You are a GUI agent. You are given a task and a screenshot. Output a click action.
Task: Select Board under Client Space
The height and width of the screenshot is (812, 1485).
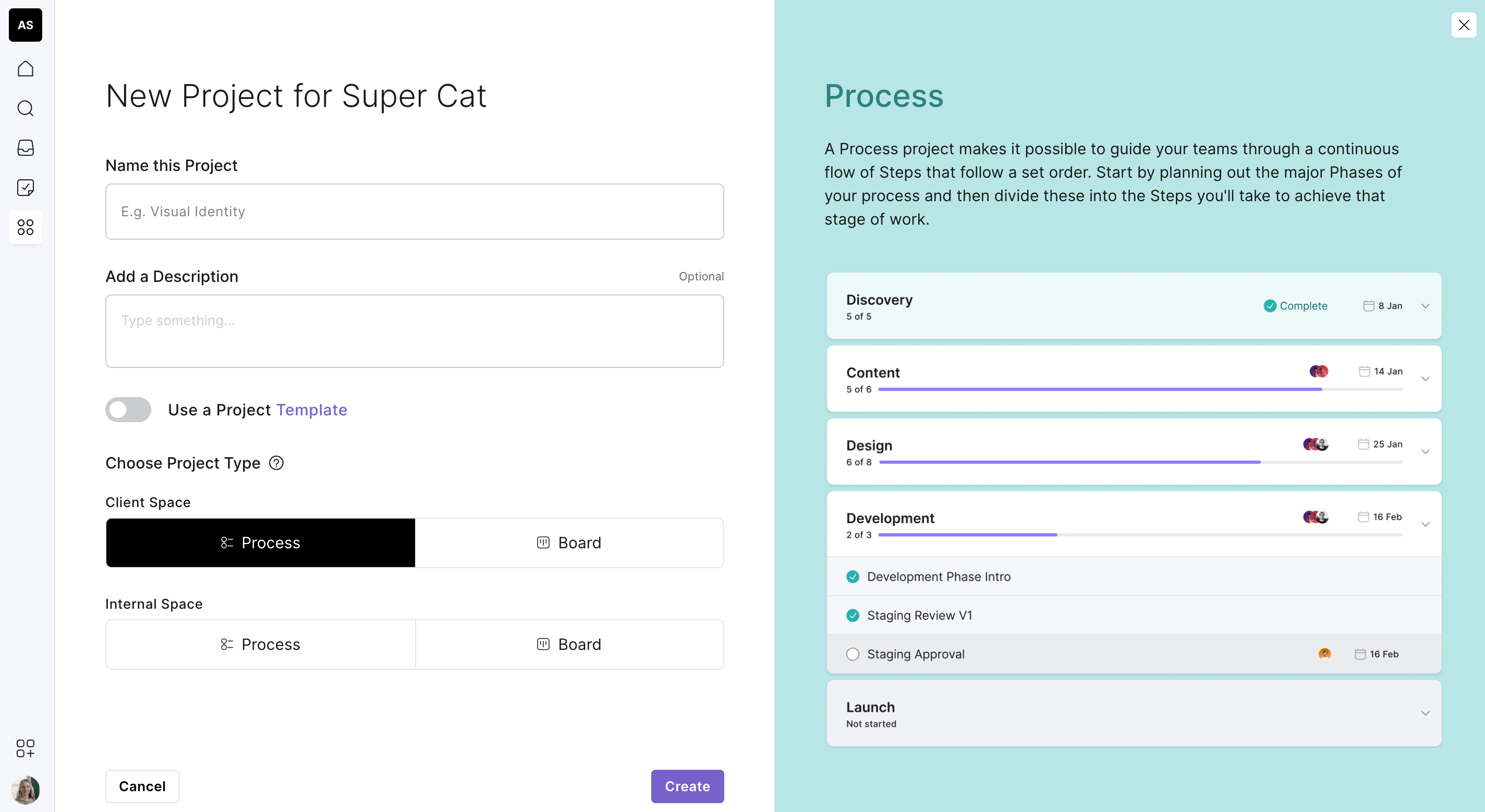point(569,543)
